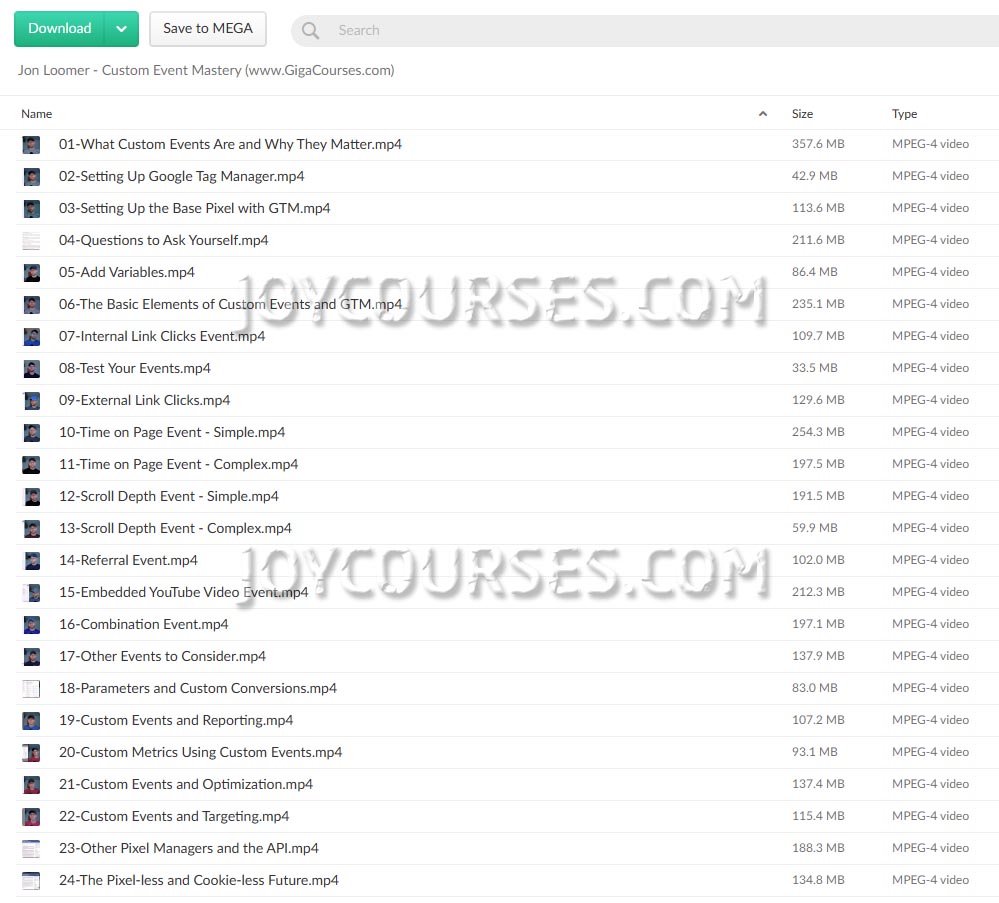Click thumbnail of 21-Custom Events and Optimization

(x=31, y=784)
